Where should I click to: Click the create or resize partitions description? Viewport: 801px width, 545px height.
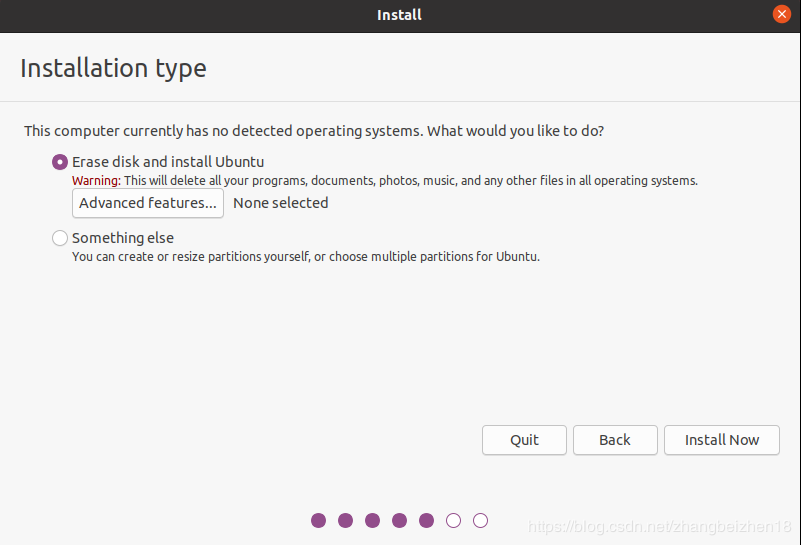coord(305,257)
